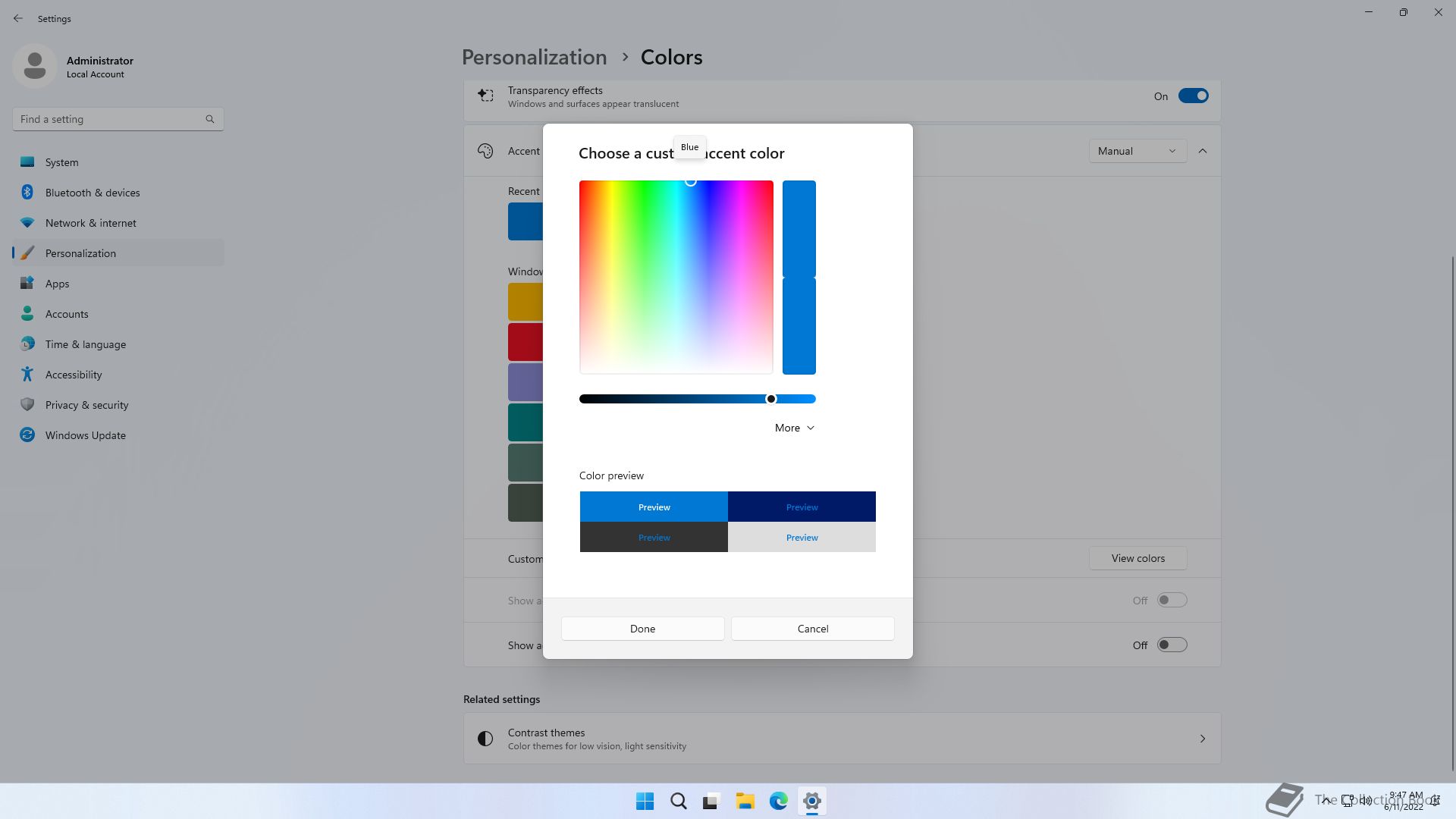1456x819 pixels.
Task: Pick a color in the spectrum box
Action: coord(675,278)
